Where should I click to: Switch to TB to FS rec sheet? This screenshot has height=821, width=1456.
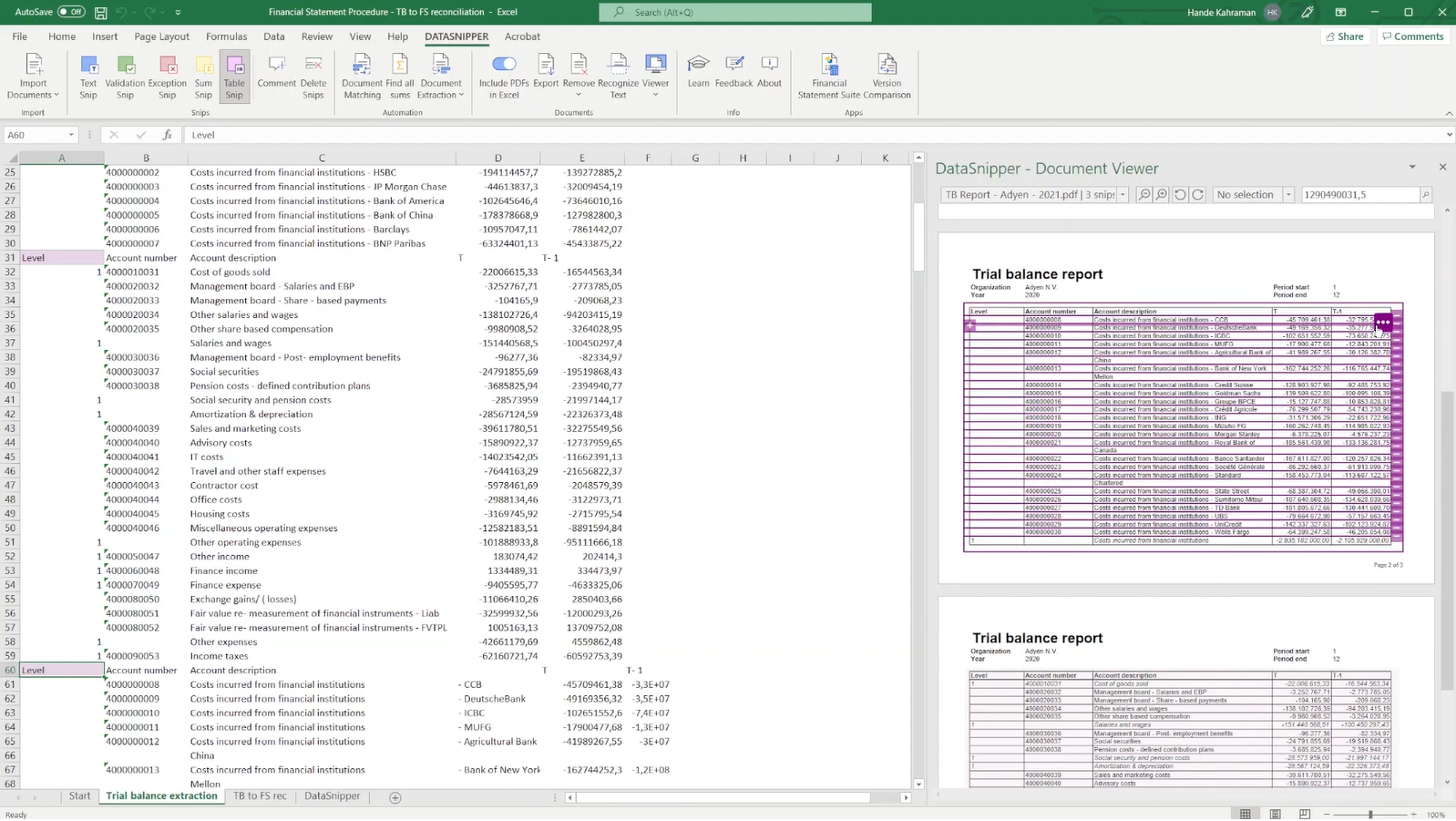[260, 796]
